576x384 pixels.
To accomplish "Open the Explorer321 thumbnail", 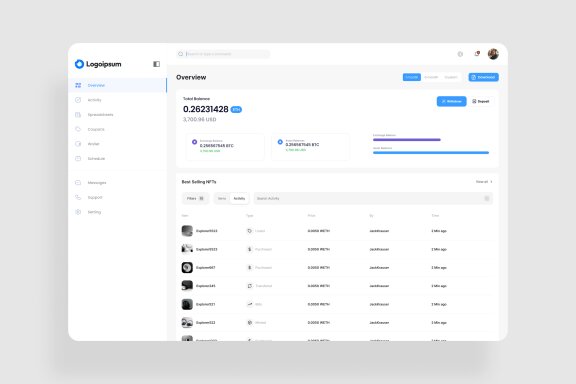I will pos(187,304).
